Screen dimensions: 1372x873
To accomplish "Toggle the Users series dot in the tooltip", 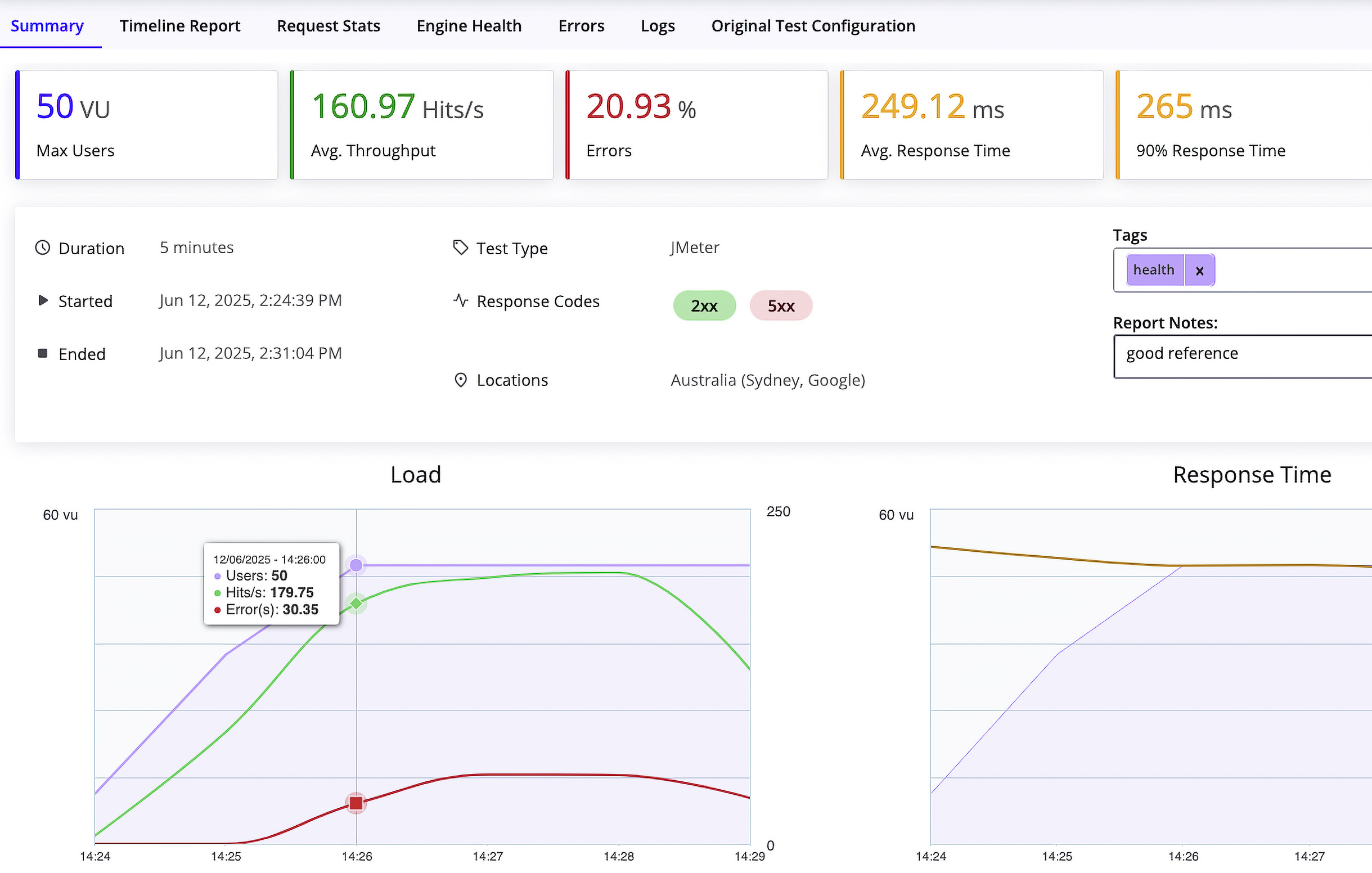I will [x=218, y=576].
